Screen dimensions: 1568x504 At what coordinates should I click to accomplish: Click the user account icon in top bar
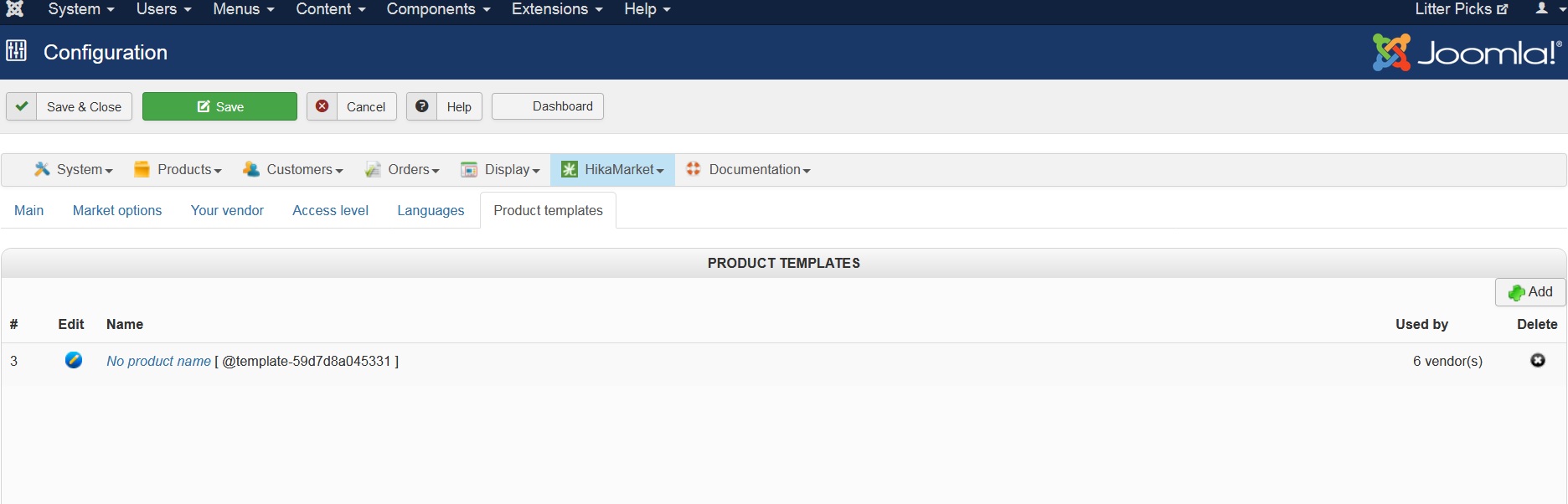[1541, 9]
